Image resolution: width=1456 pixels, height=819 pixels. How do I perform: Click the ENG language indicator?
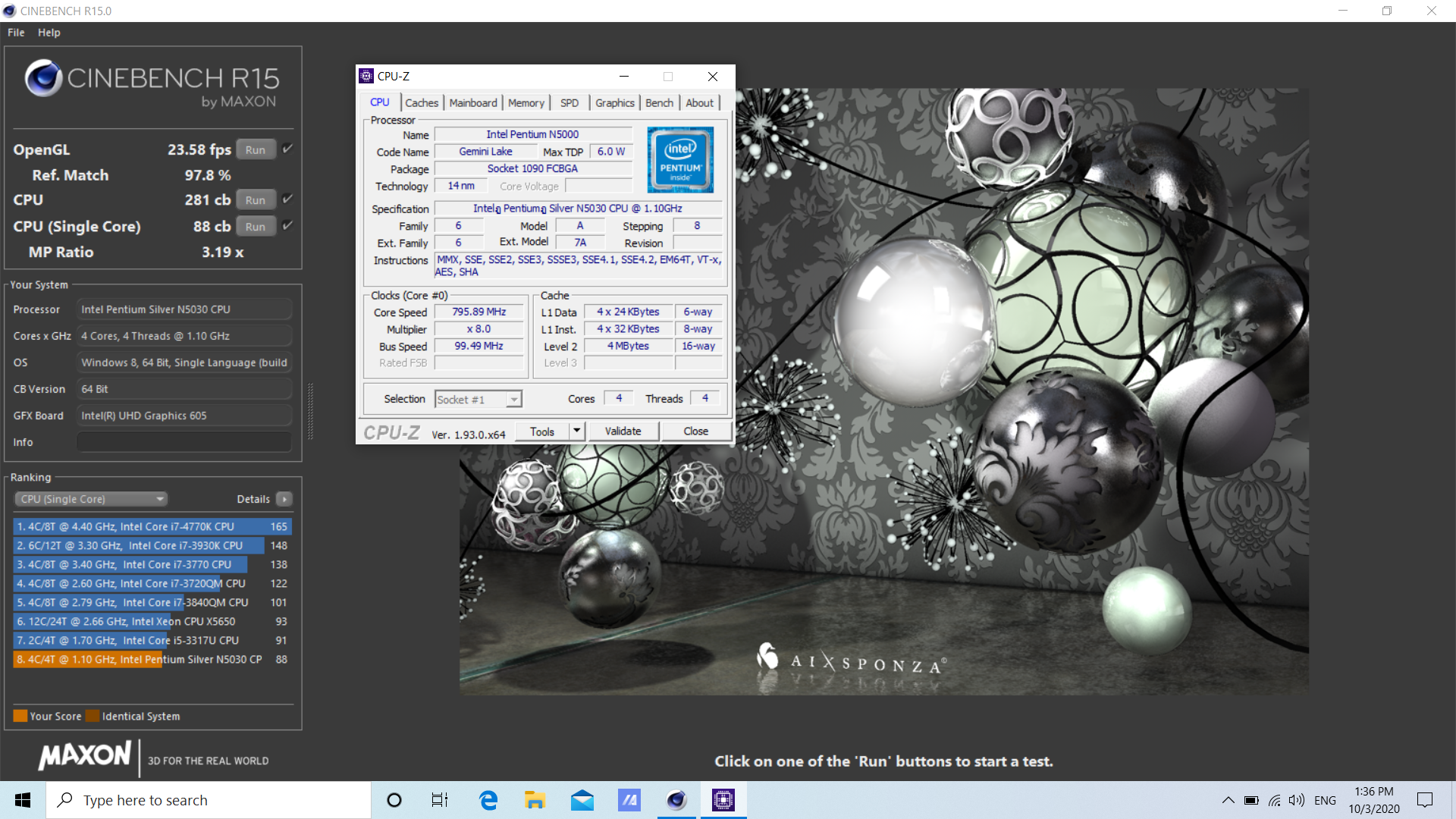coord(1326,800)
